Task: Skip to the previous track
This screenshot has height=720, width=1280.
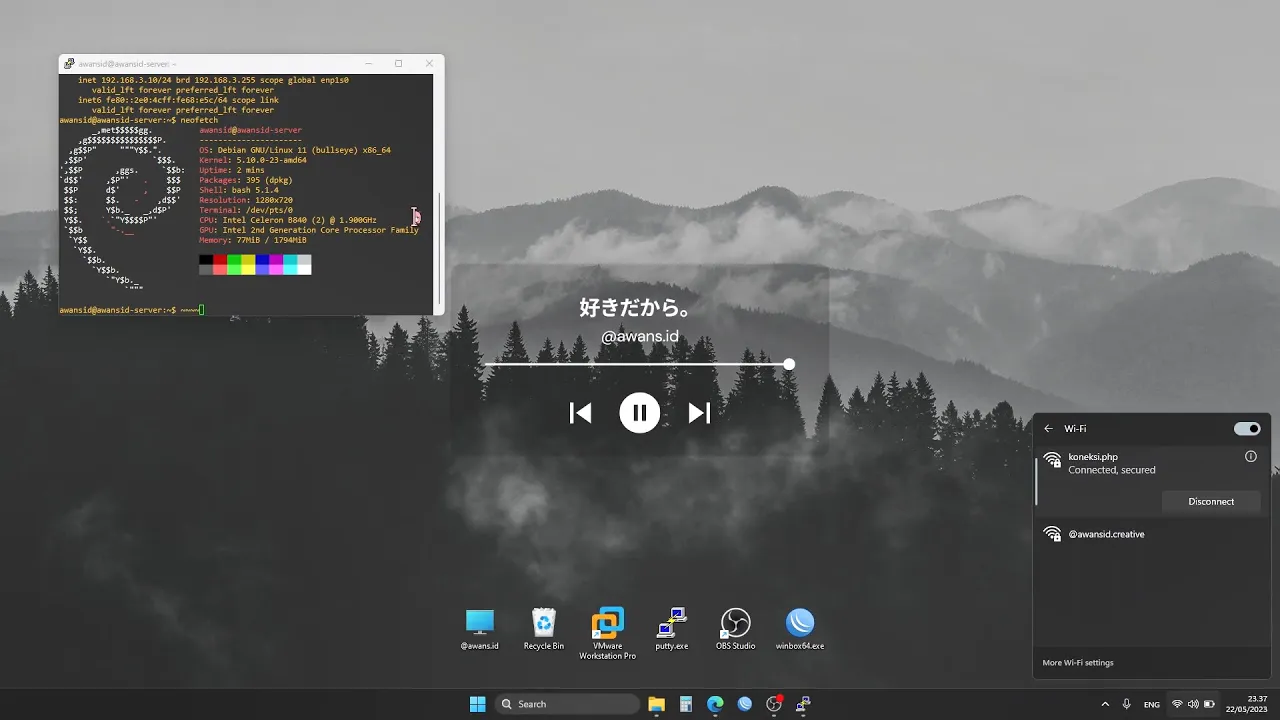Action: 580,412
